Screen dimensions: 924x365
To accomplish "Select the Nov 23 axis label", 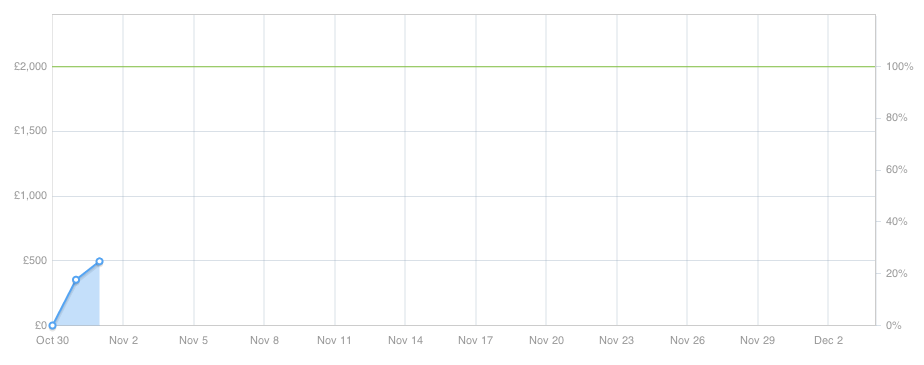I will pos(616,340).
